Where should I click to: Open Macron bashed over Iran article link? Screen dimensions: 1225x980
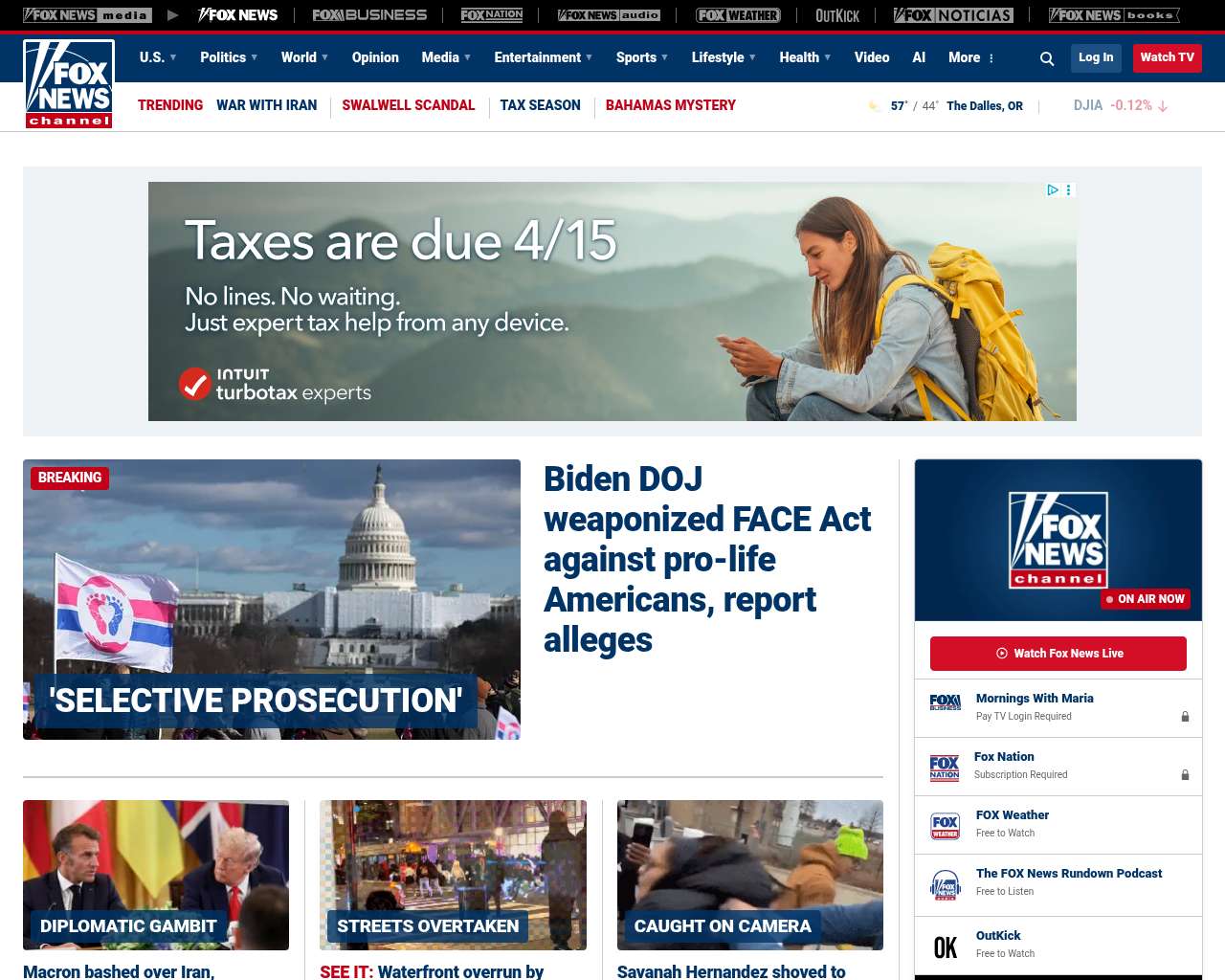119,971
